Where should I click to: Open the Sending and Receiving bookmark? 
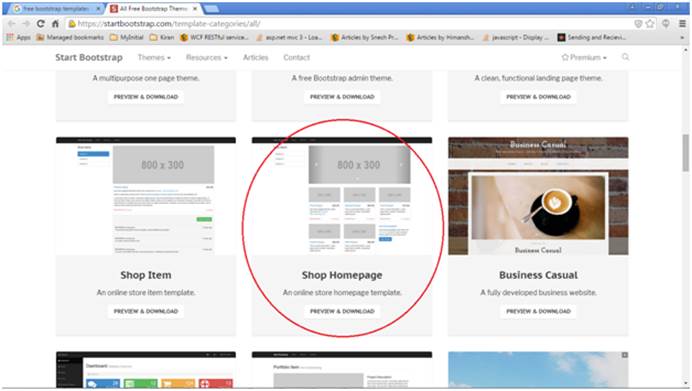point(591,38)
